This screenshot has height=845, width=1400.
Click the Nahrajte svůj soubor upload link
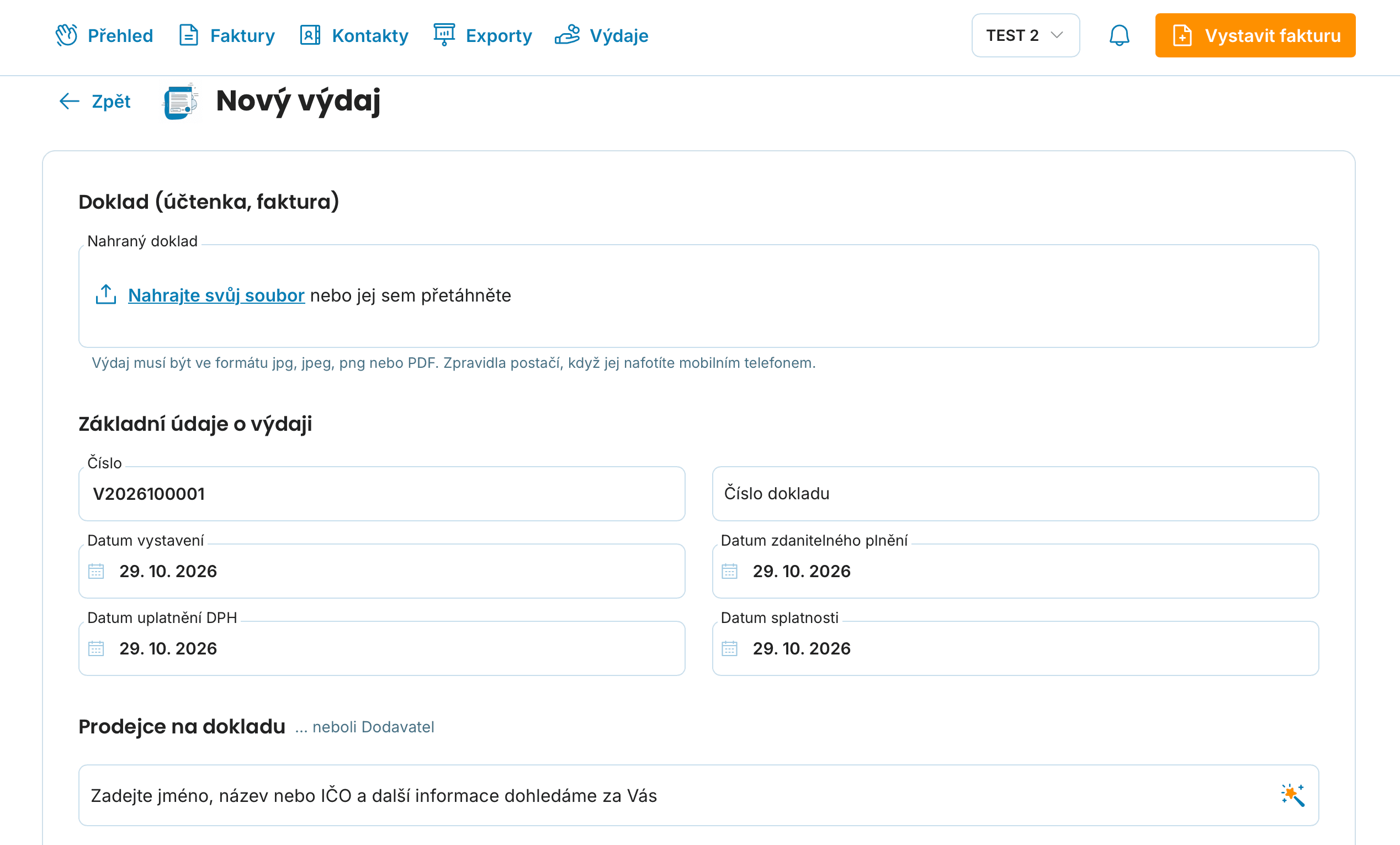216,295
